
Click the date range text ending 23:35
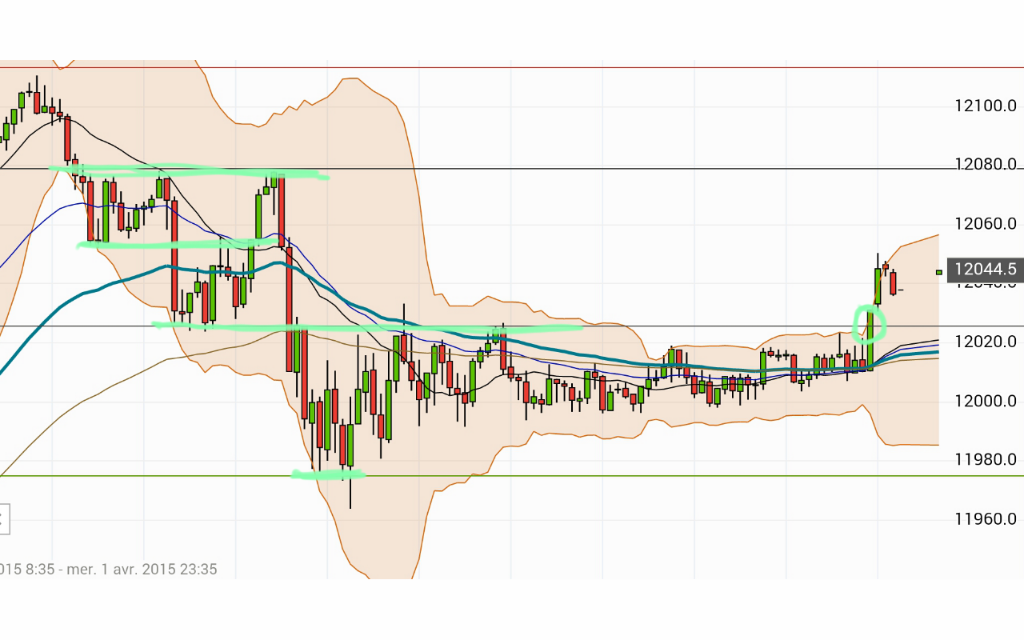click(x=108, y=569)
